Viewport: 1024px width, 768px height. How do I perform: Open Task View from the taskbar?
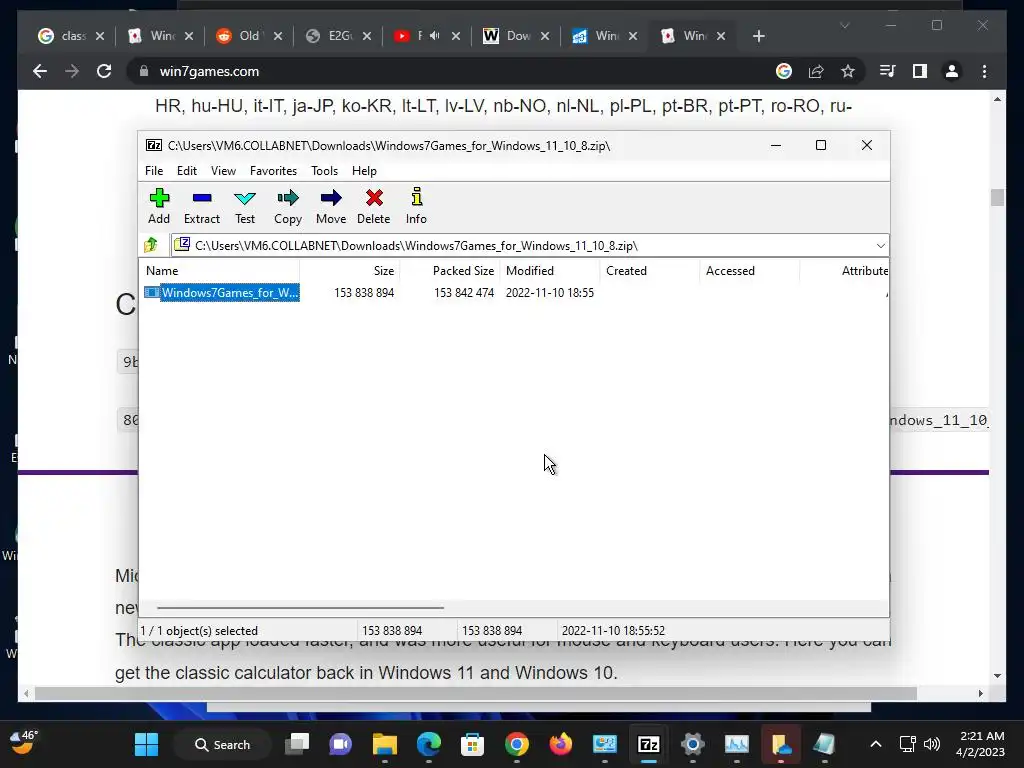[x=298, y=744]
